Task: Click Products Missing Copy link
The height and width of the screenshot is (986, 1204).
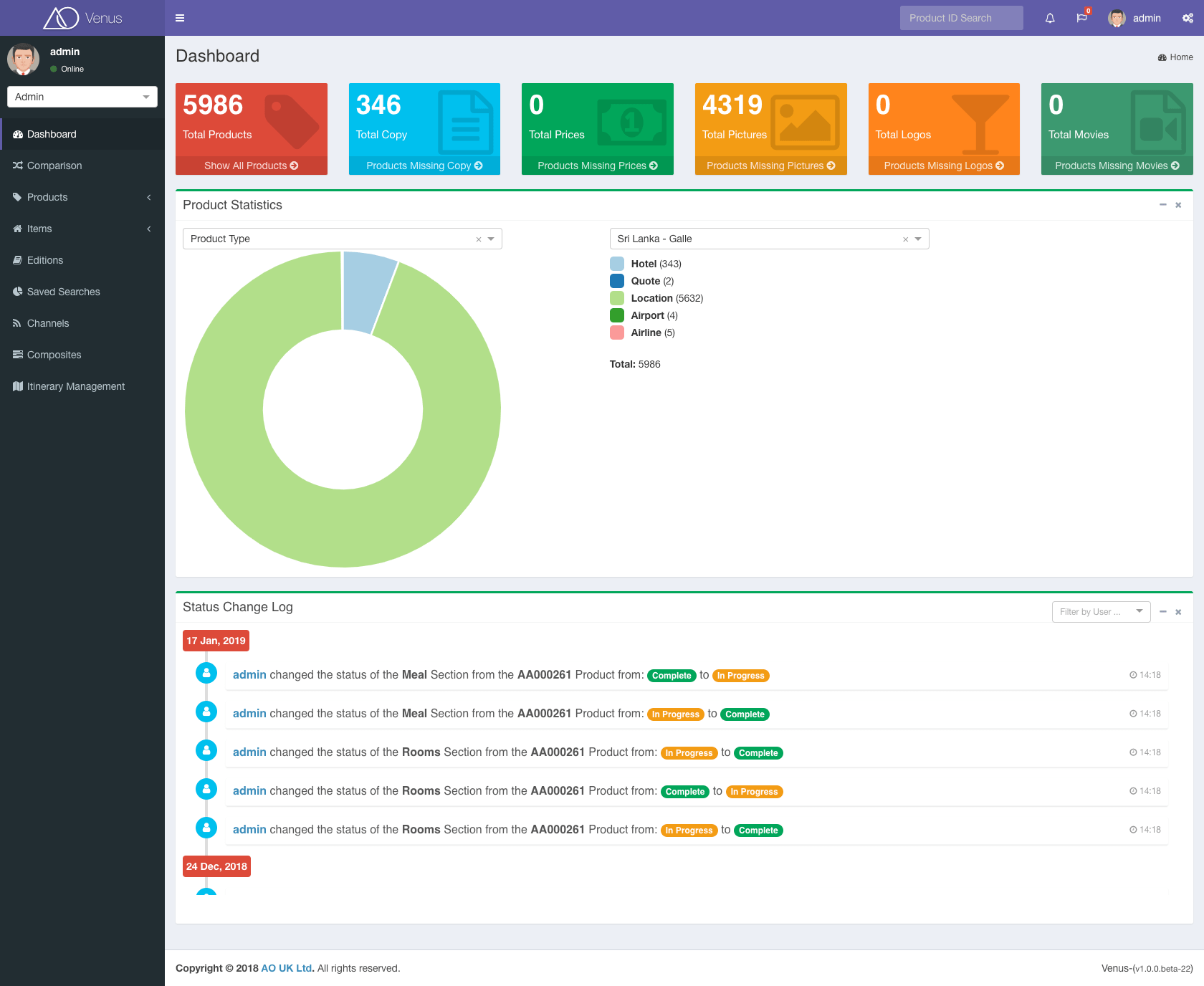Action: pos(424,166)
